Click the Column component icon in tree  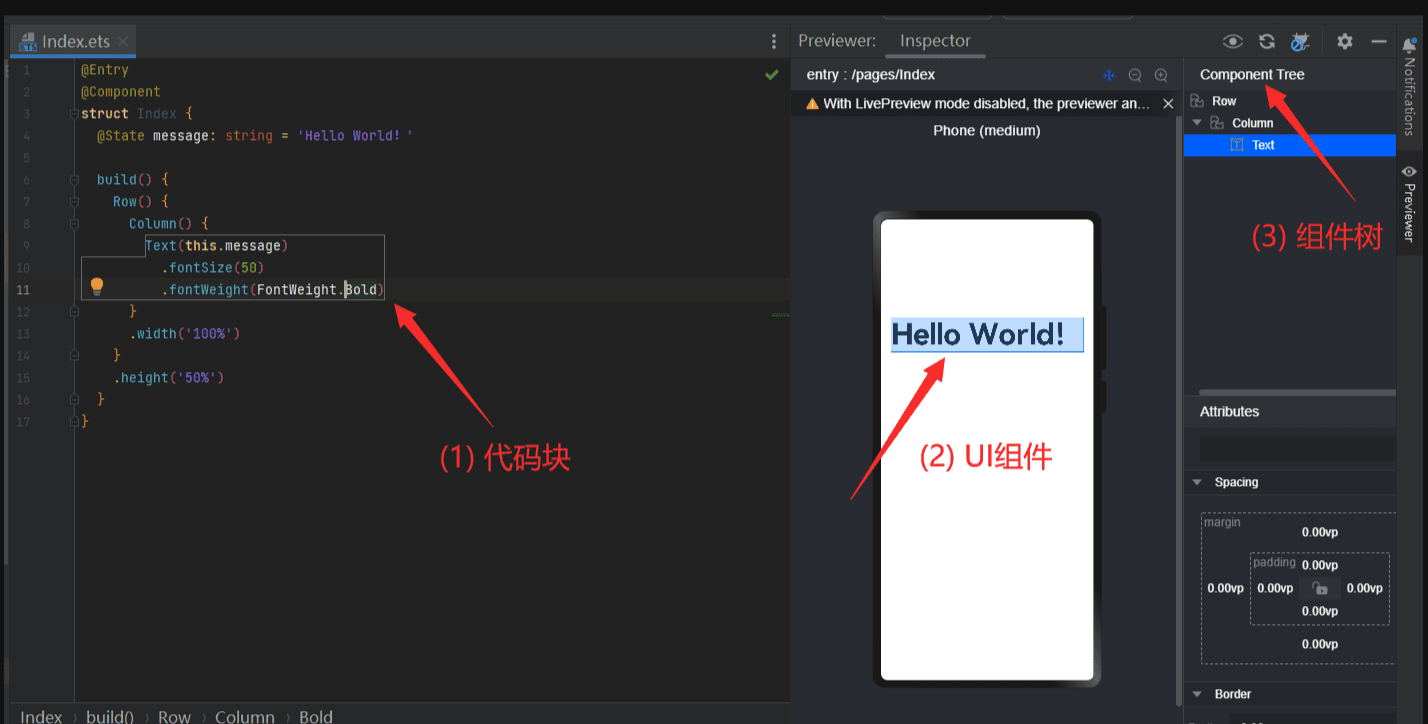coord(1217,123)
